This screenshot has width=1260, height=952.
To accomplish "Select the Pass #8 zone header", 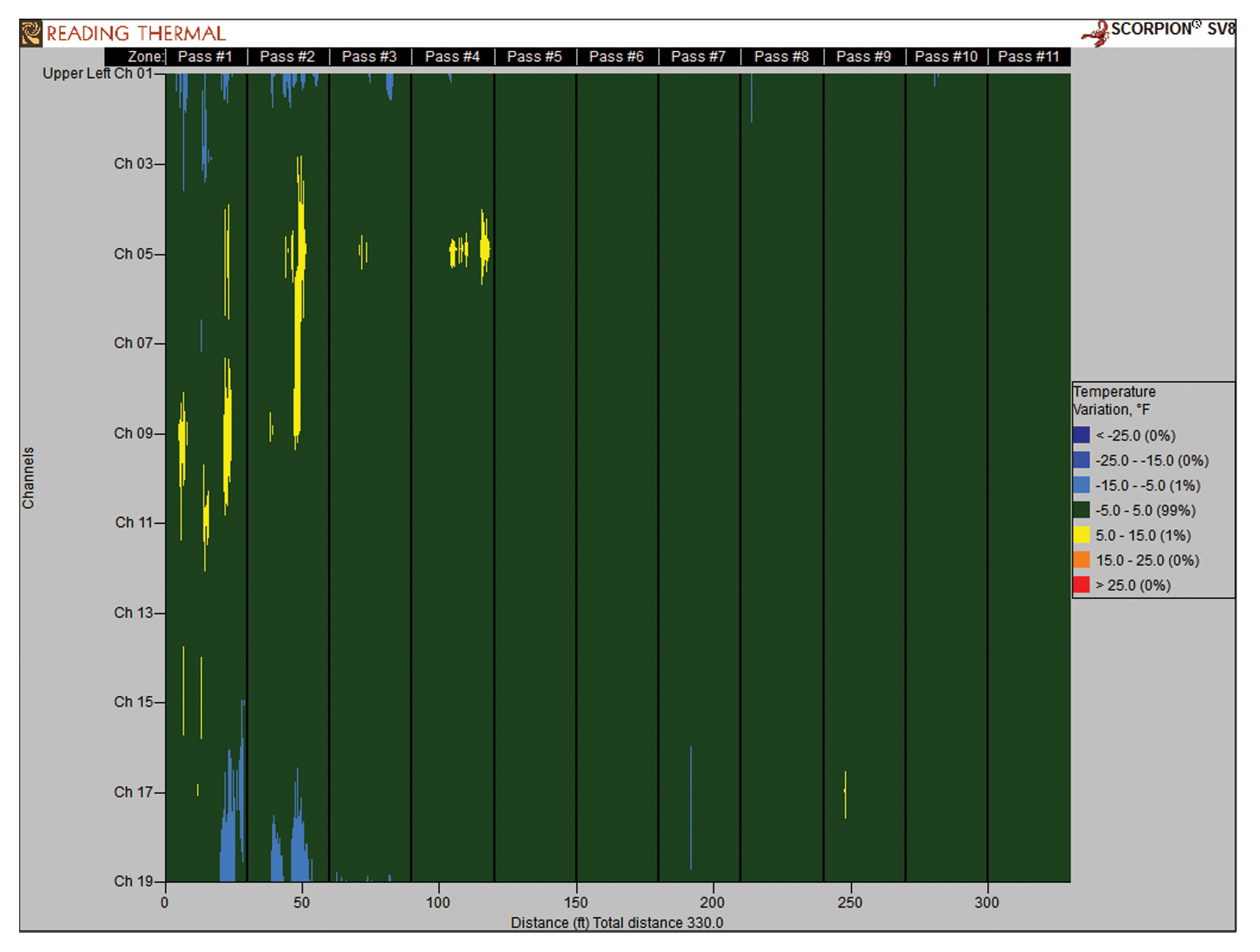I will point(781,56).
